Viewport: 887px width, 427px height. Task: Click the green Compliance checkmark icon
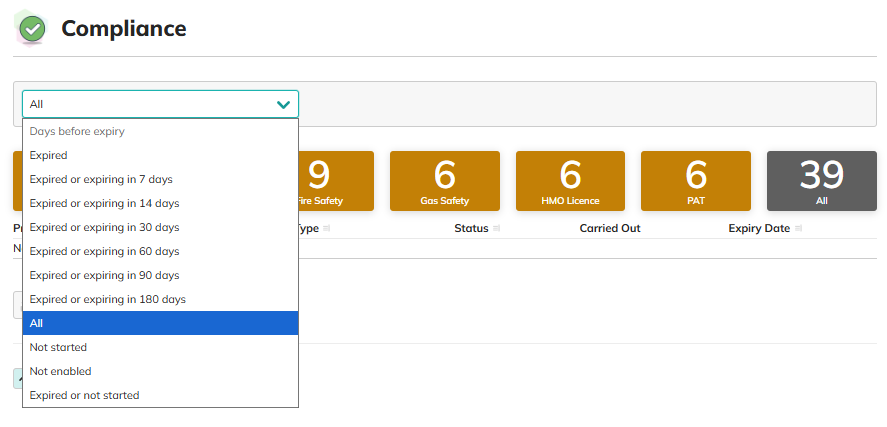click(x=32, y=29)
